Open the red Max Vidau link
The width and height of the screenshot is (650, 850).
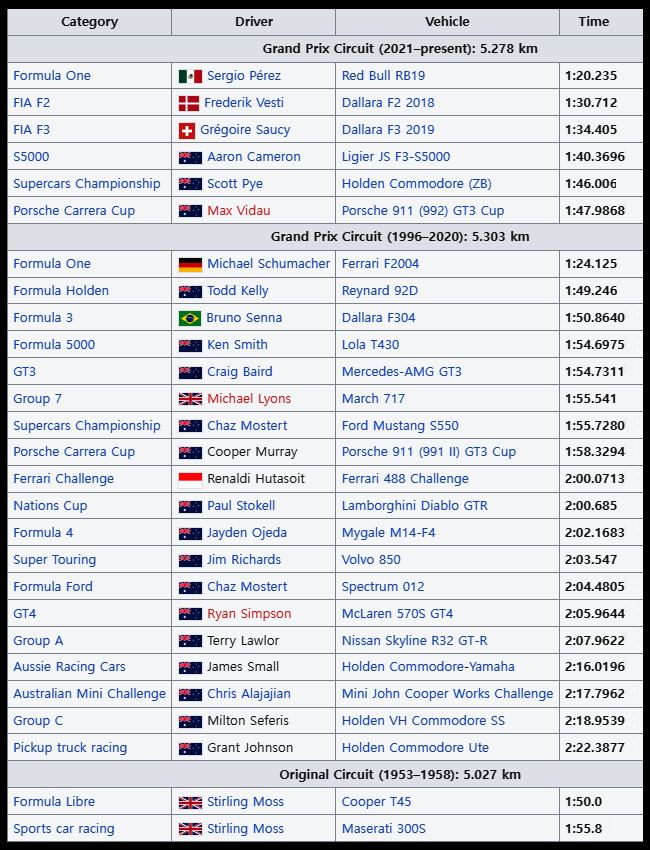(239, 210)
